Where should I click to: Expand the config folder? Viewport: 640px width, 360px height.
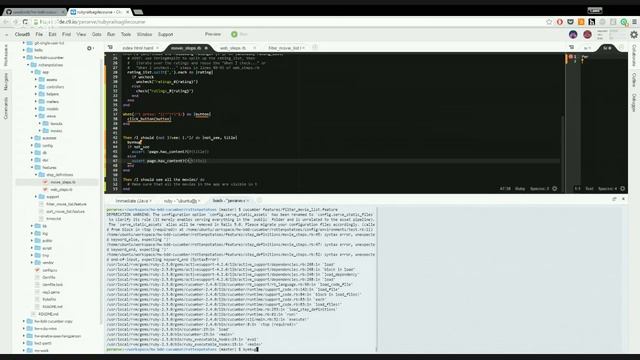click(x=32, y=146)
